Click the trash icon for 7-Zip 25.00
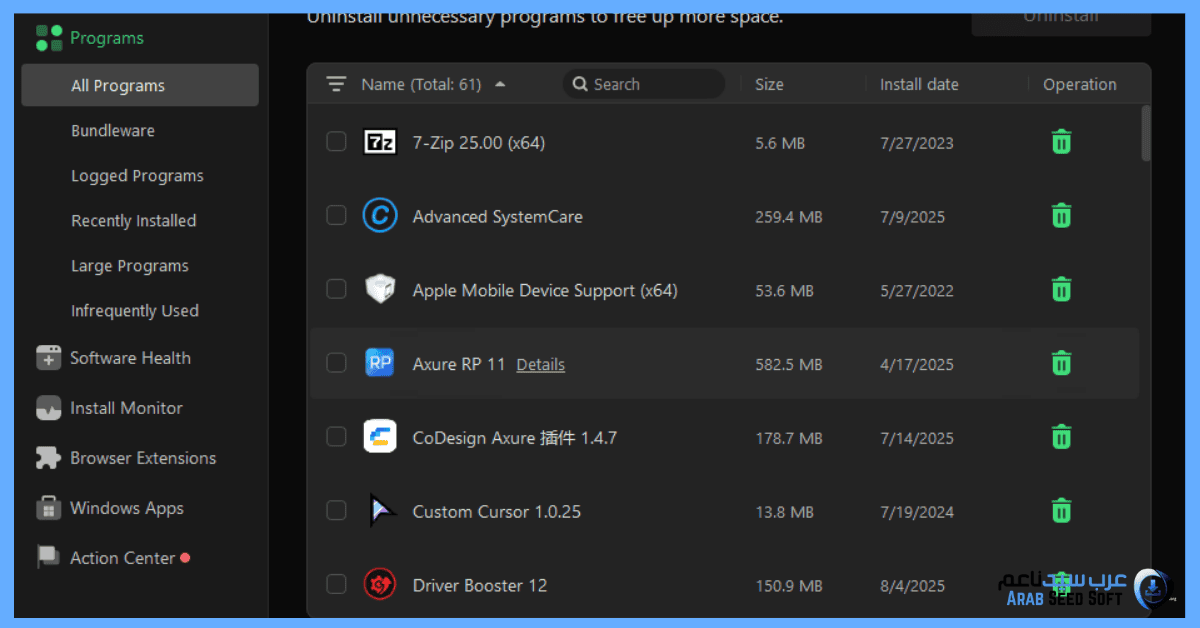1200x628 pixels. (1061, 142)
